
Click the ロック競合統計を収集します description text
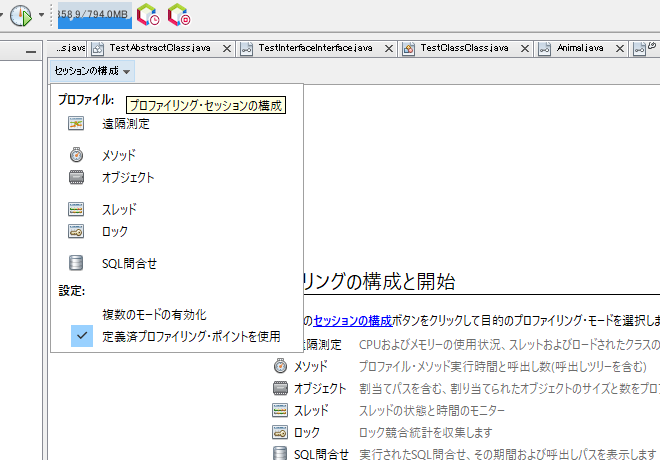(426, 433)
